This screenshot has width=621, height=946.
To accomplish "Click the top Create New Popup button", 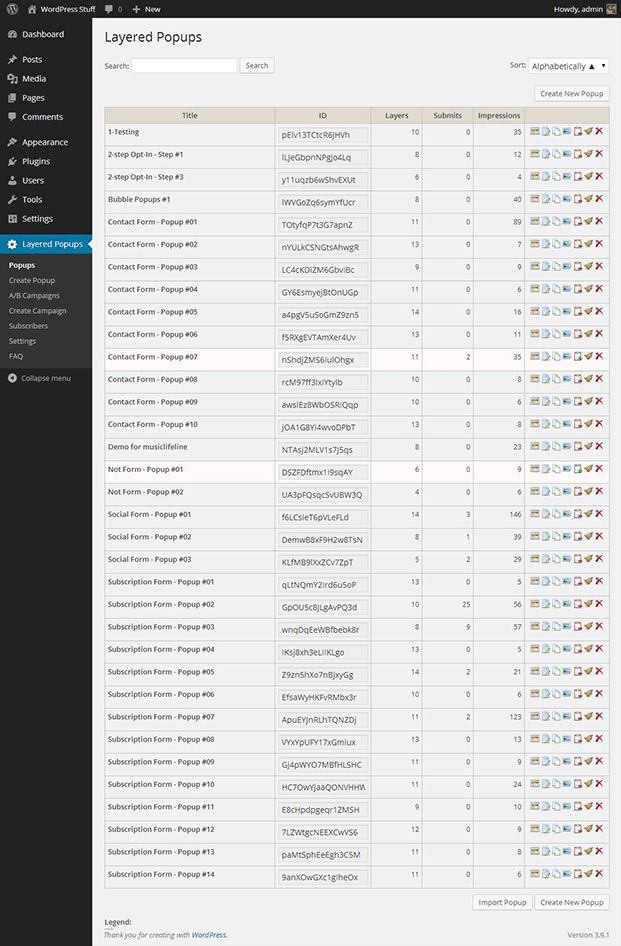I will (572, 94).
